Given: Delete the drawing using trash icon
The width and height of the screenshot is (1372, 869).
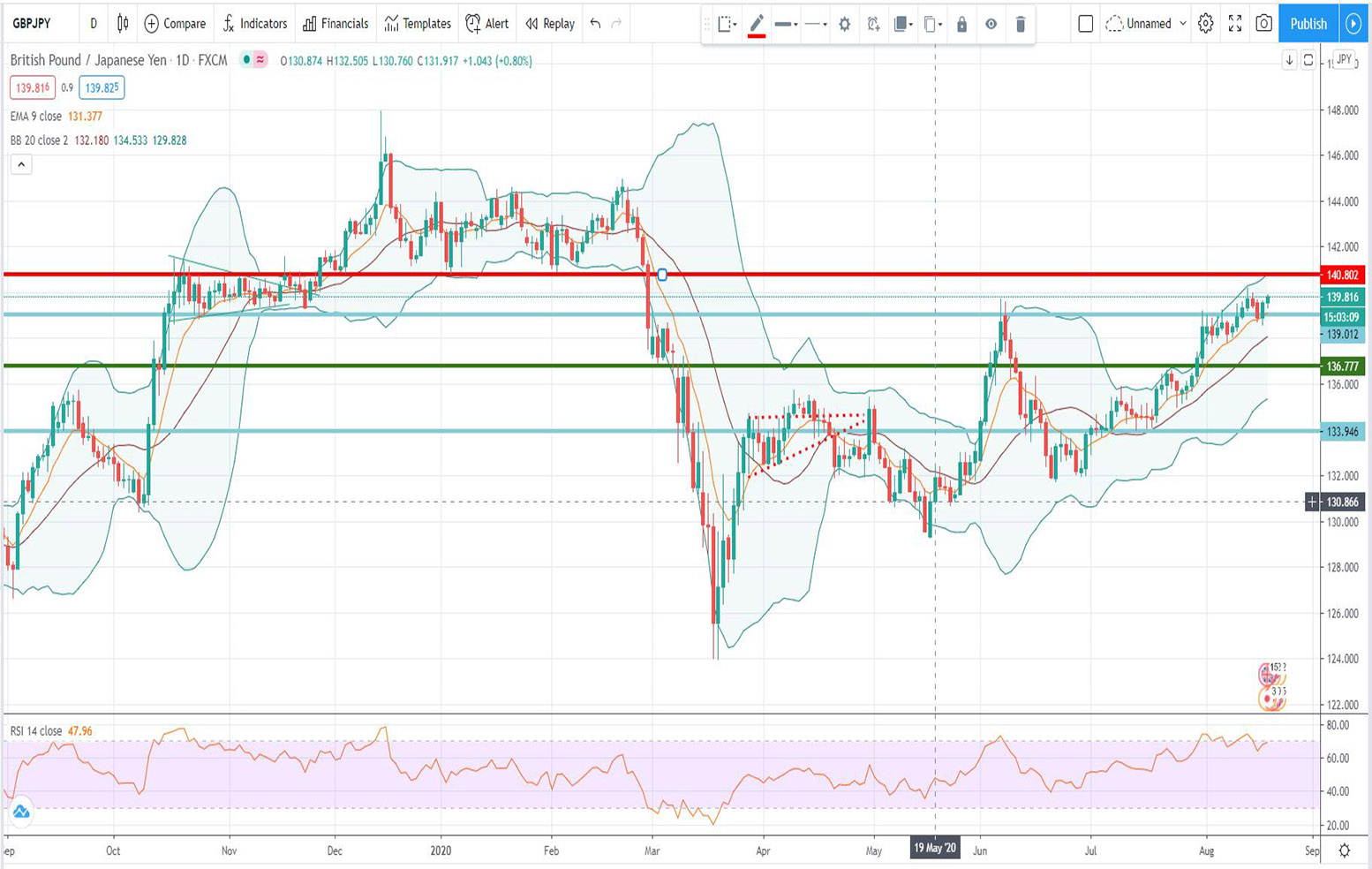Looking at the screenshot, I should pos(1021,25).
